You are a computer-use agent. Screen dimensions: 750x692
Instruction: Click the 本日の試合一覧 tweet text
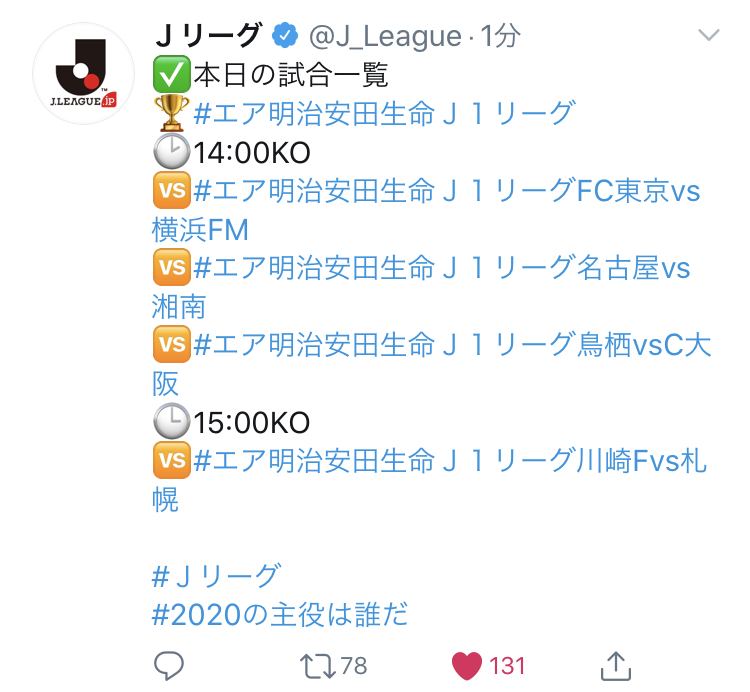tap(291, 75)
